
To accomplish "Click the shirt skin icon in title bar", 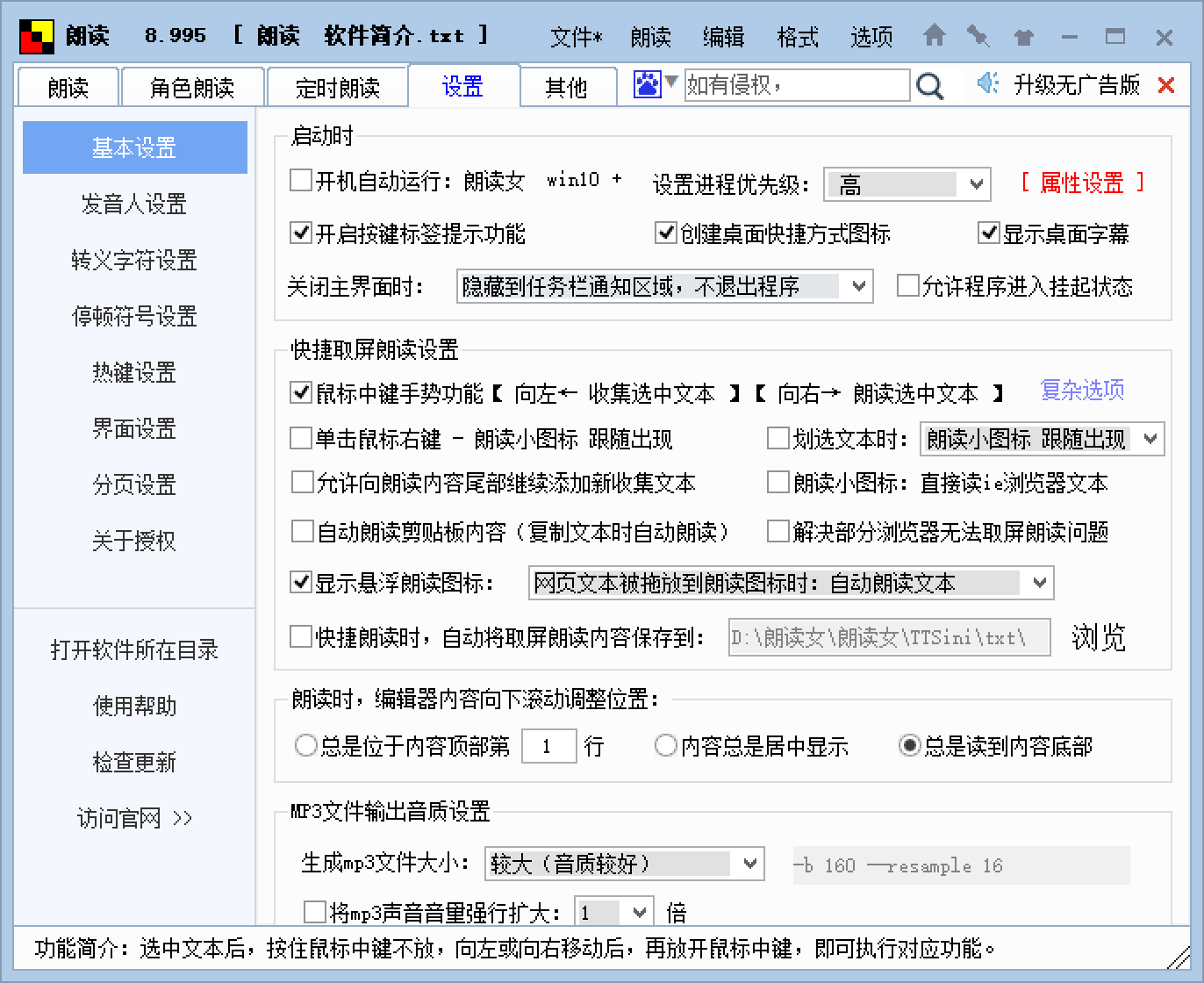I will click(1023, 37).
